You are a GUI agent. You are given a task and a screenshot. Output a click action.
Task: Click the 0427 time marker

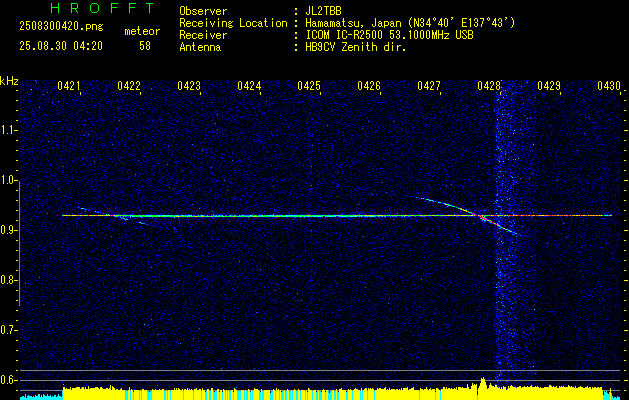[x=429, y=85]
